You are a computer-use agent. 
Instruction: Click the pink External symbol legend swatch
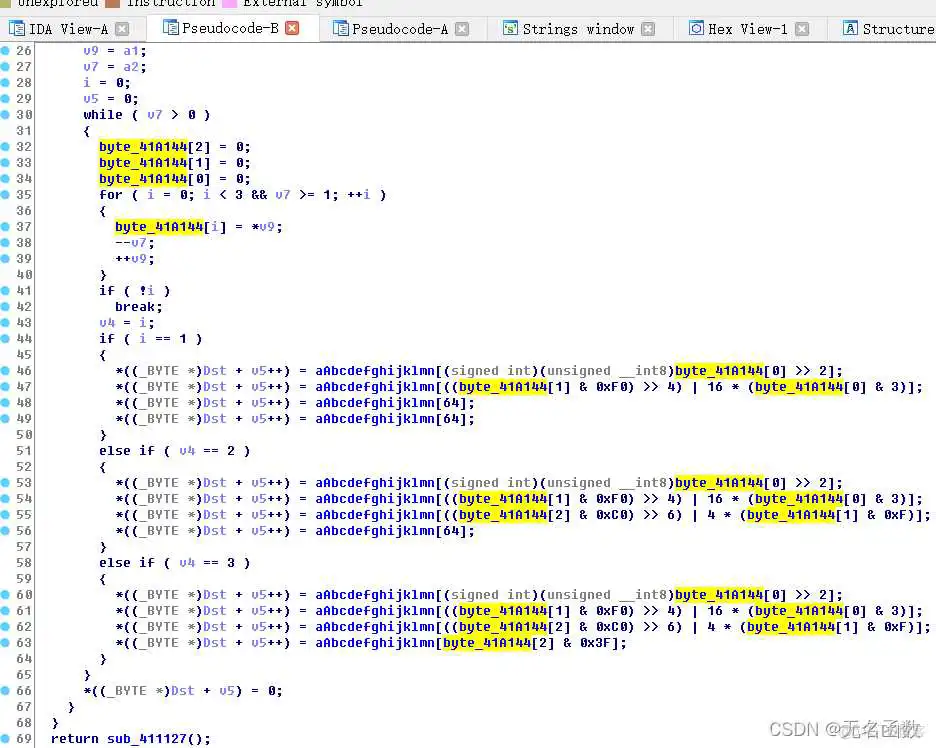pos(229,4)
